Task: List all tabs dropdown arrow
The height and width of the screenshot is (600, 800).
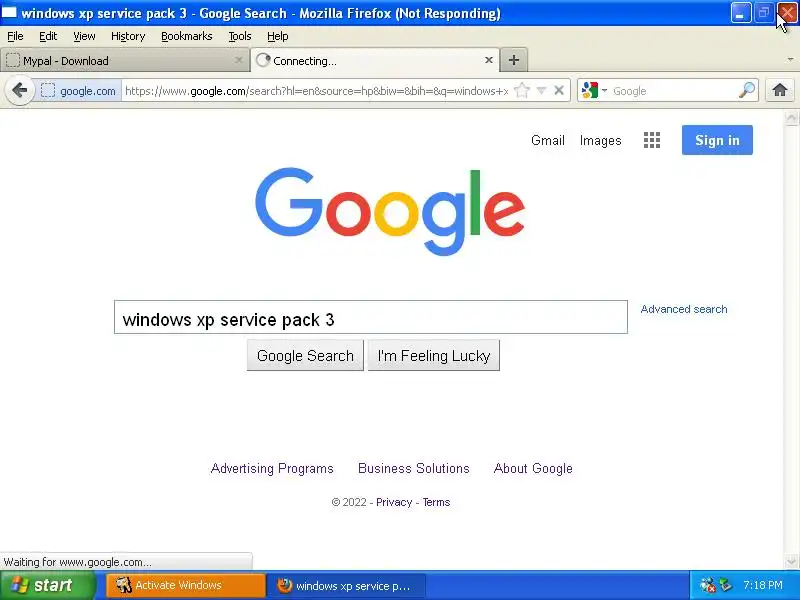Action: tap(790, 60)
